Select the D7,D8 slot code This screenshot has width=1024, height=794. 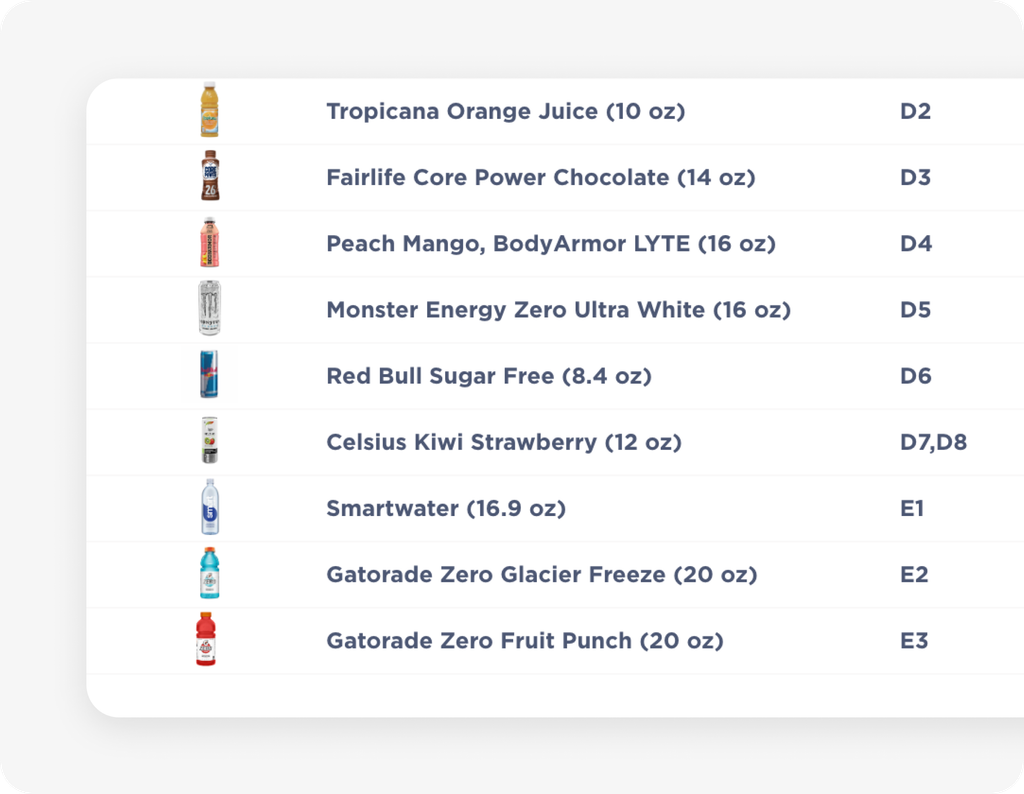tap(933, 442)
